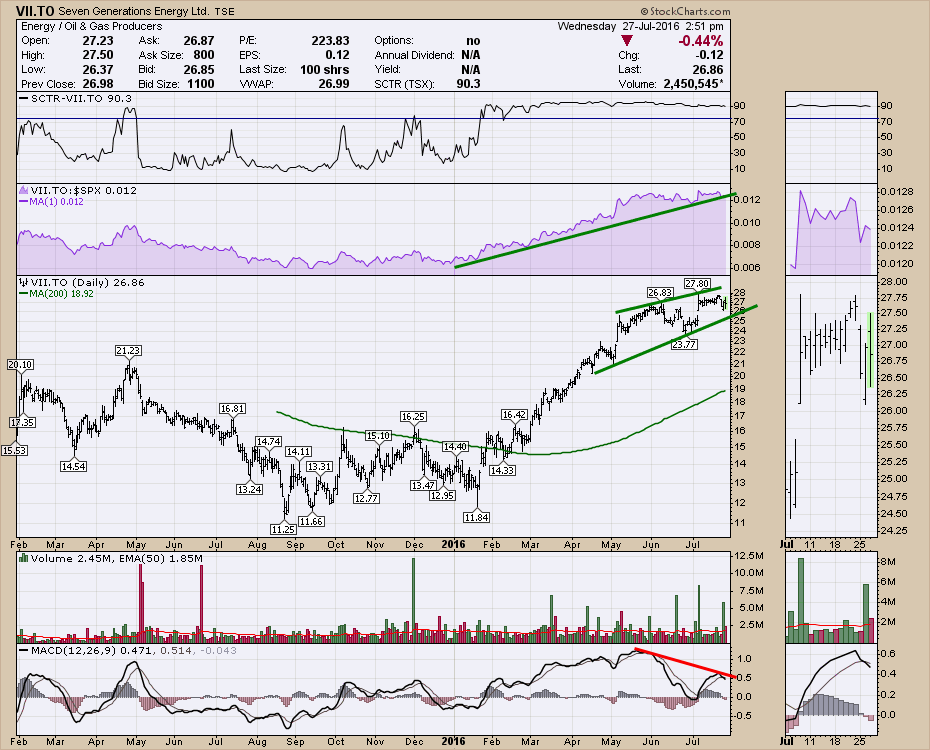Click the Bid Size value 1100
930x750 pixels.
pos(201,84)
